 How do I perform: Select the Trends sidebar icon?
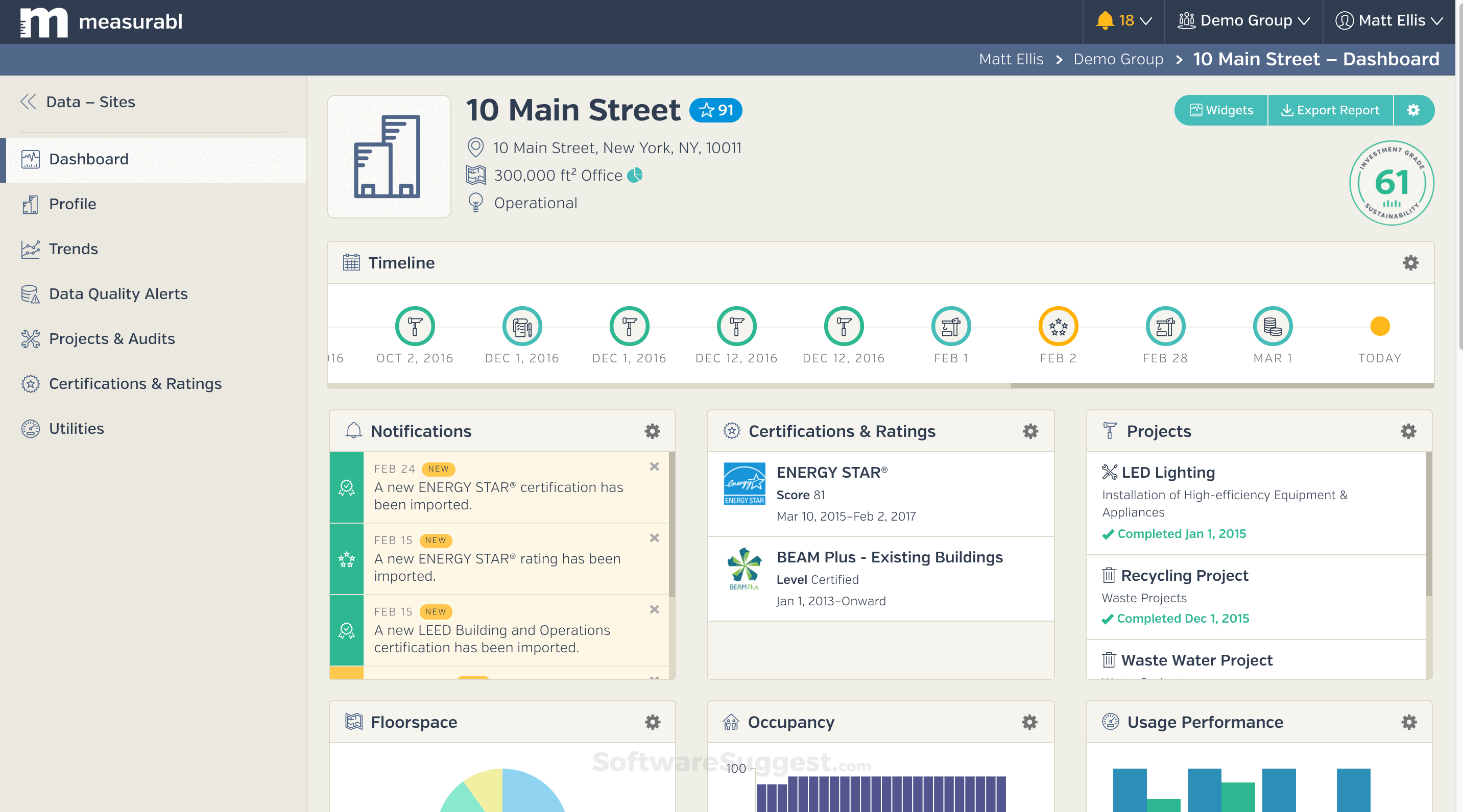coord(31,249)
